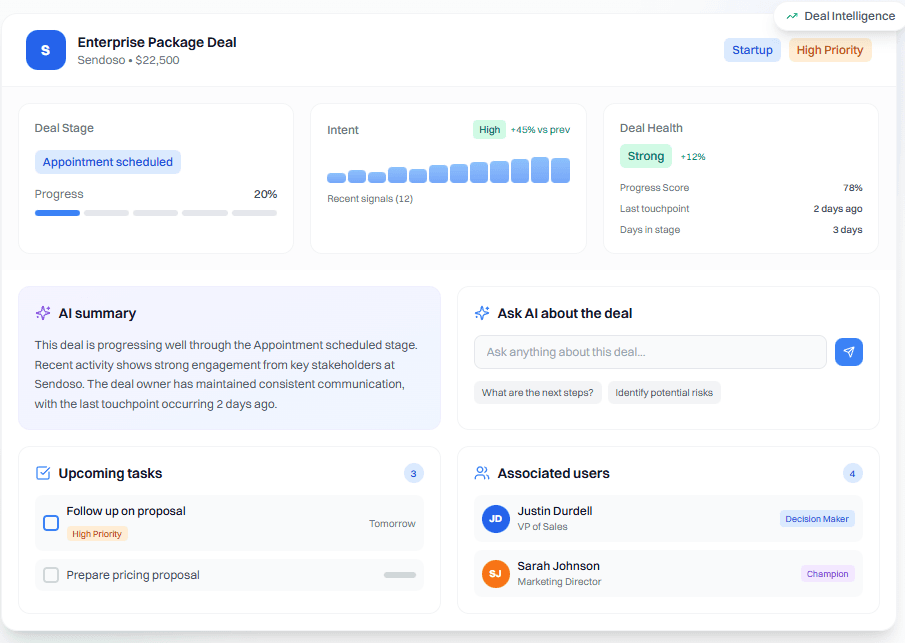Click the Startup tag
This screenshot has width=905, height=643.
752,49
